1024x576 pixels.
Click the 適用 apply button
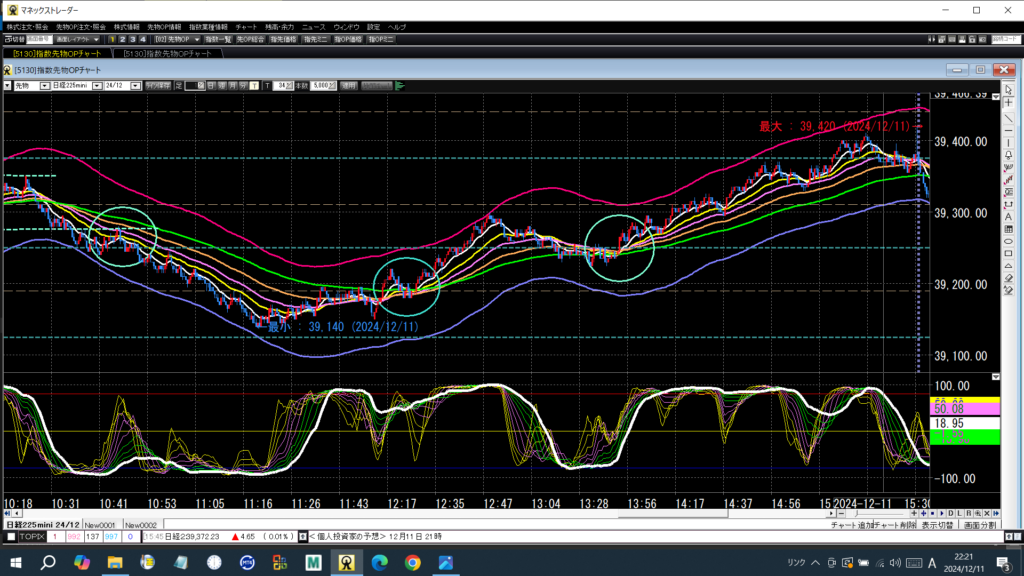click(x=349, y=86)
